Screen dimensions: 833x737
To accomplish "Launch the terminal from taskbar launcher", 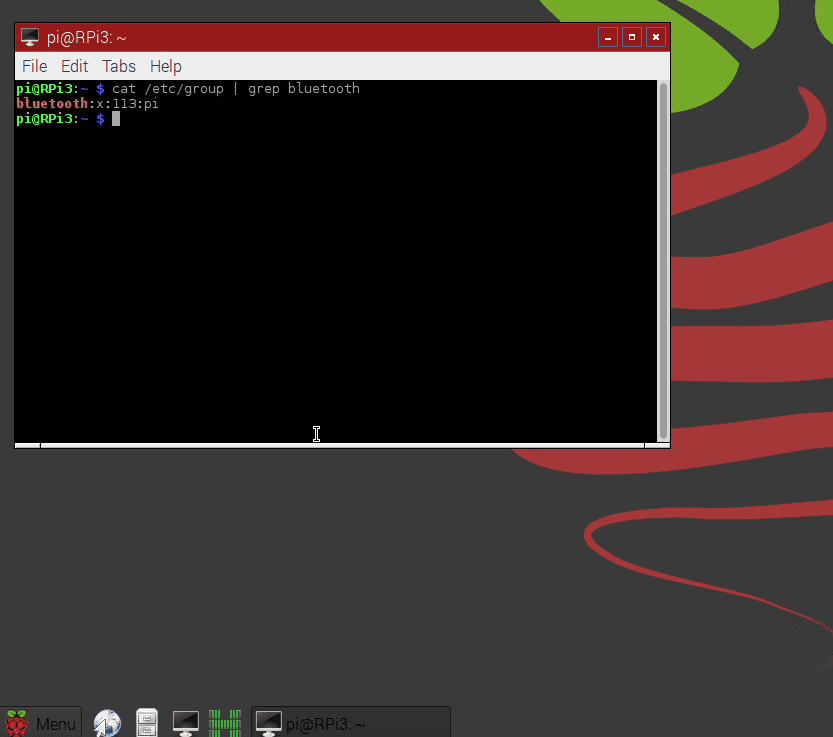I will (x=185, y=723).
